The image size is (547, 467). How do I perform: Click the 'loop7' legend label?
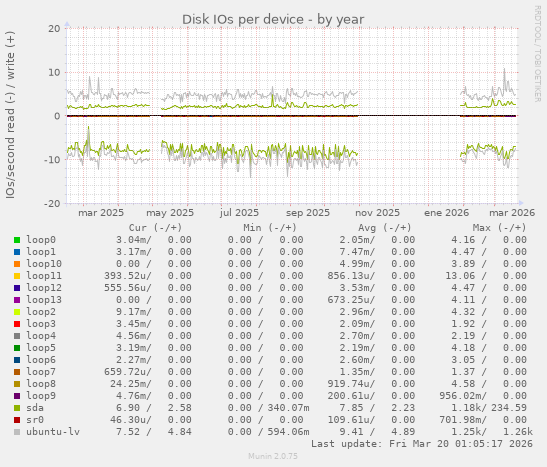41,372
